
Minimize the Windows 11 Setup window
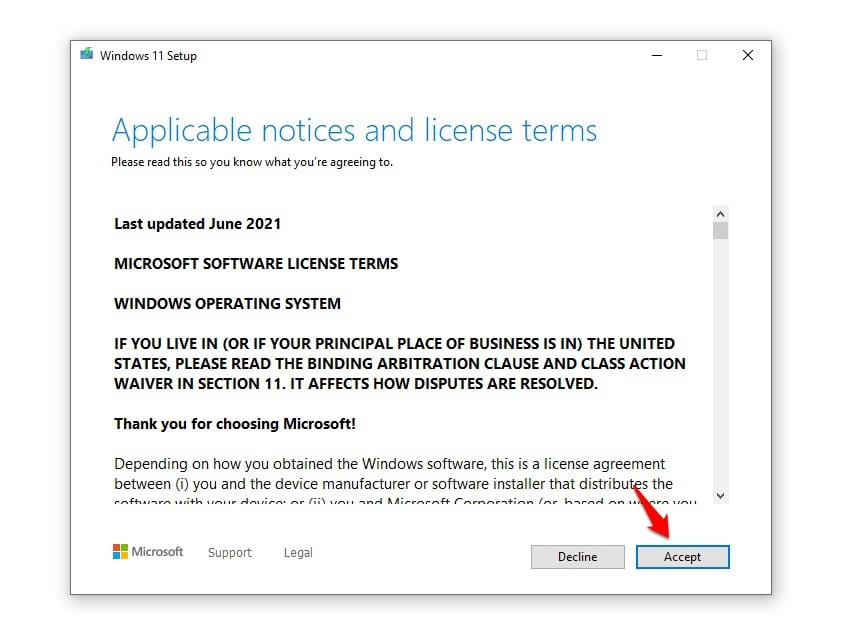coord(657,55)
